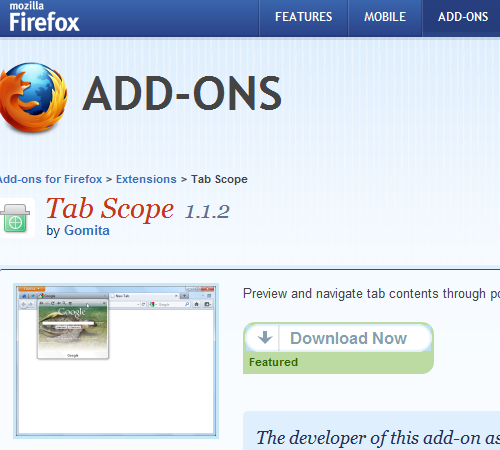Screen dimensions: 500x450
Task: Click the large ADD-ONS heading
Action: click(x=182, y=93)
